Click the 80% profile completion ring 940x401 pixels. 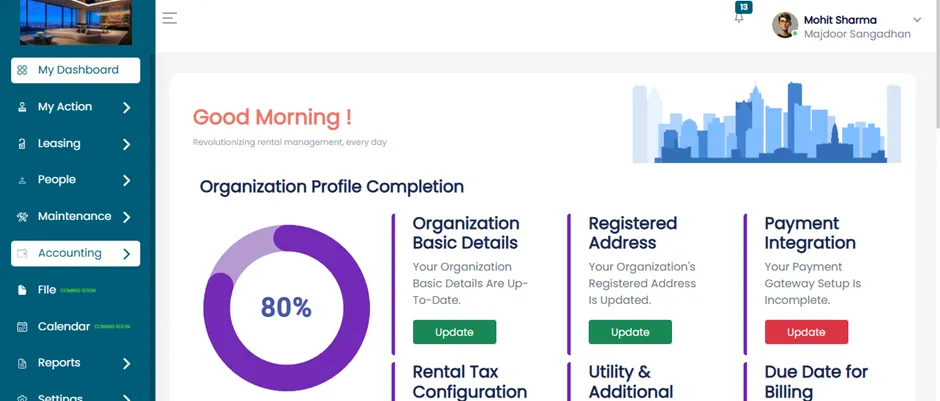click(x=286, y=307)
